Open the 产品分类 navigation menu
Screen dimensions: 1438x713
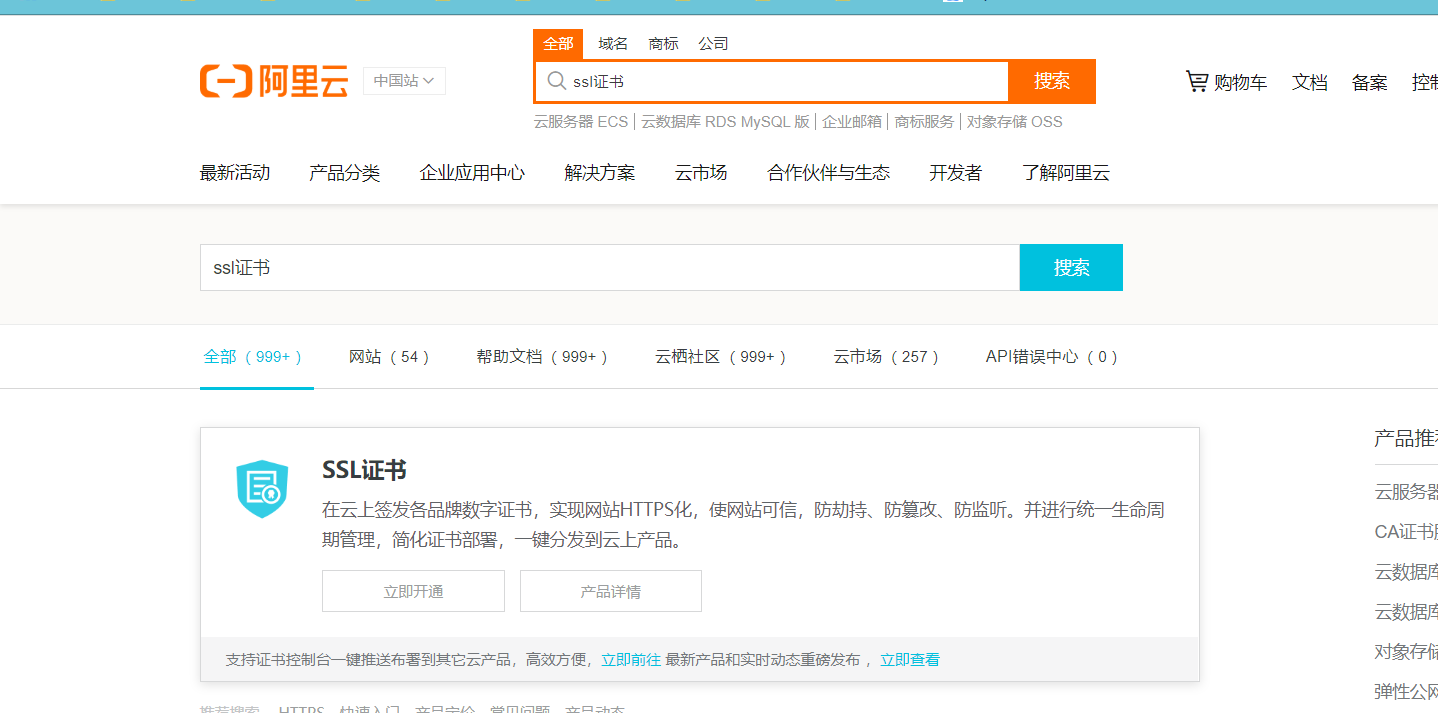point(344,172)
